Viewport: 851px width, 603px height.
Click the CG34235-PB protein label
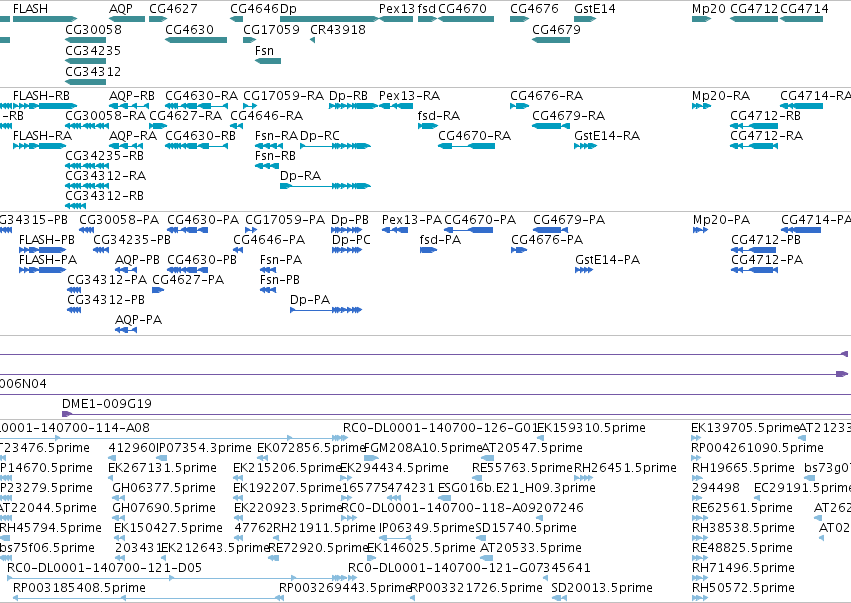(x=132, y=240)
